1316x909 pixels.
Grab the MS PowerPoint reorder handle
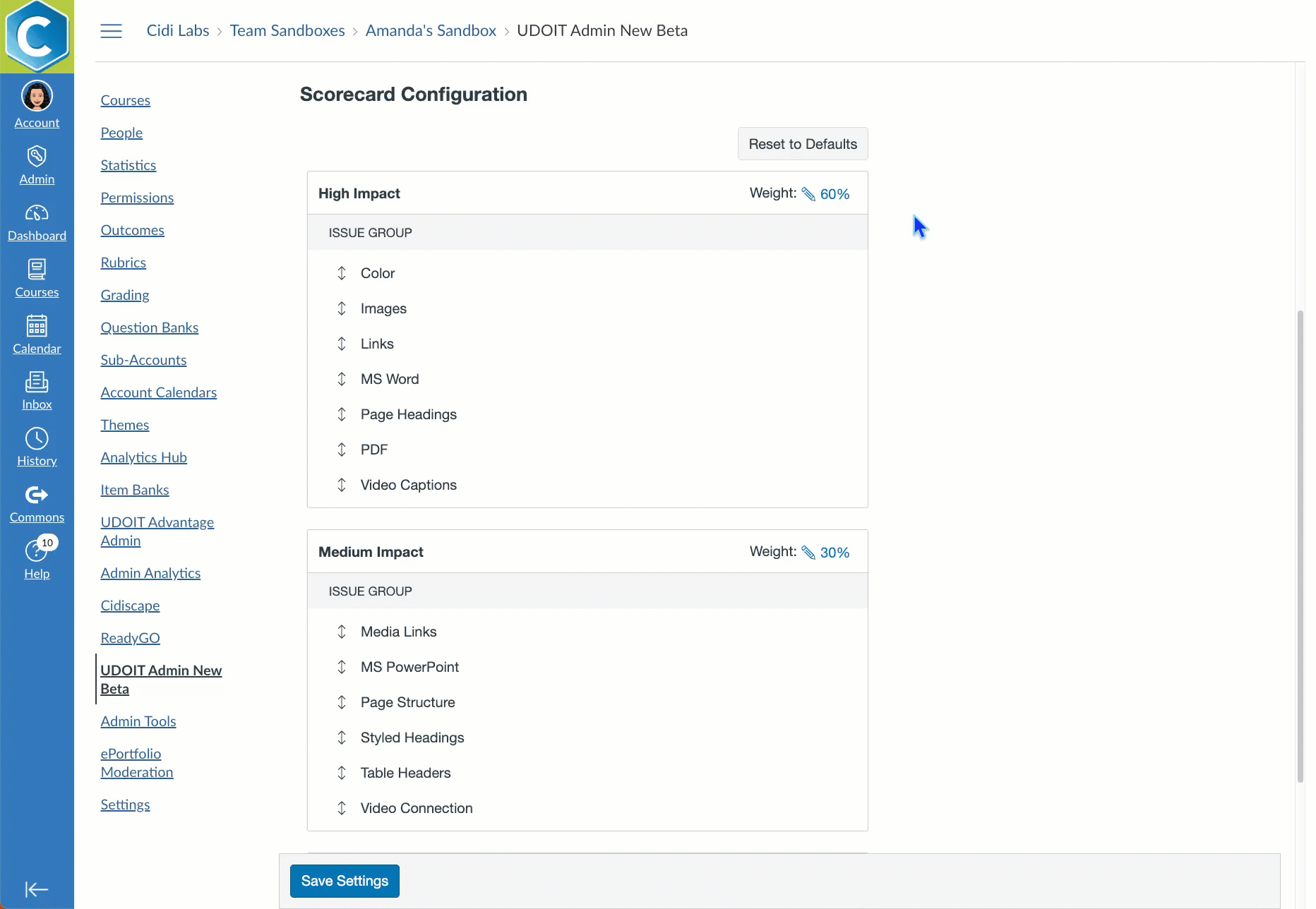click(x=342, y=667)
